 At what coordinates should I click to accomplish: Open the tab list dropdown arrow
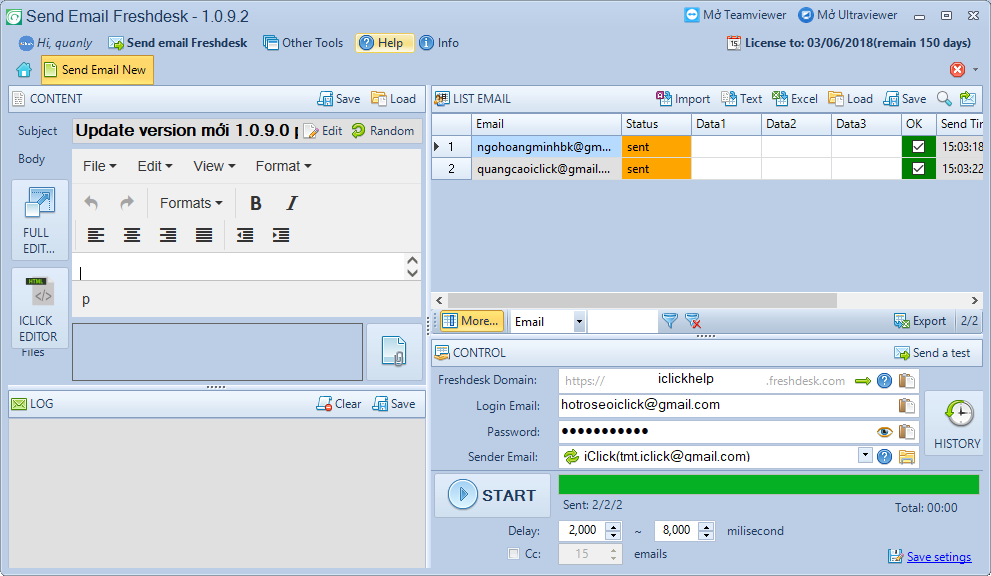pos(975,70)
